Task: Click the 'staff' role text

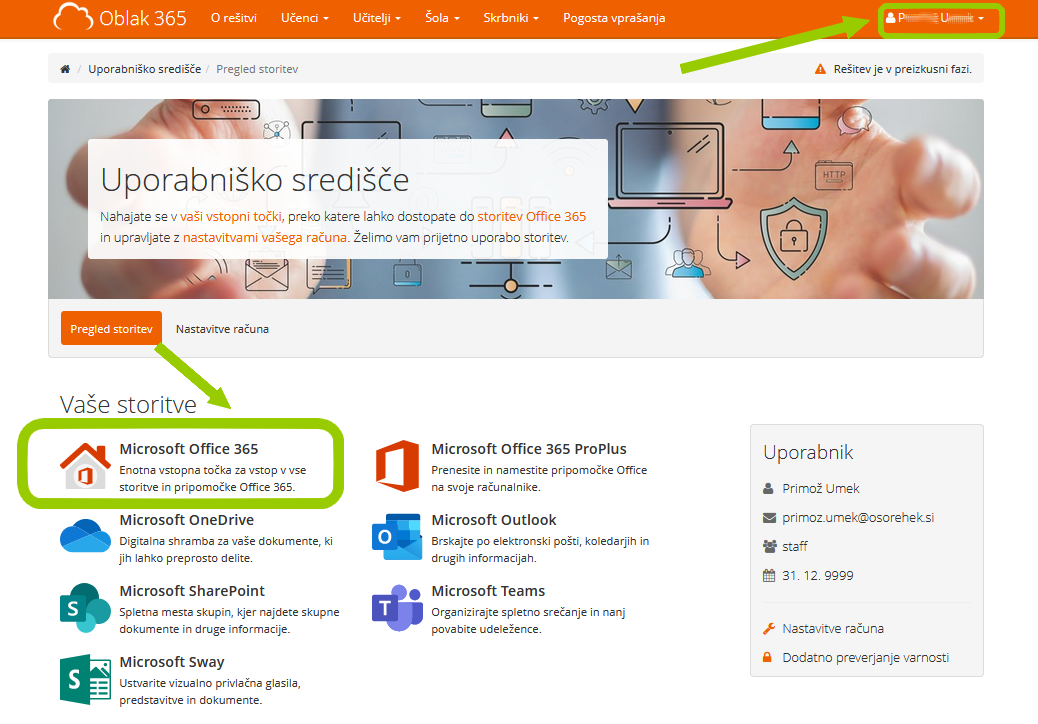Action: [x=795, y=547]
